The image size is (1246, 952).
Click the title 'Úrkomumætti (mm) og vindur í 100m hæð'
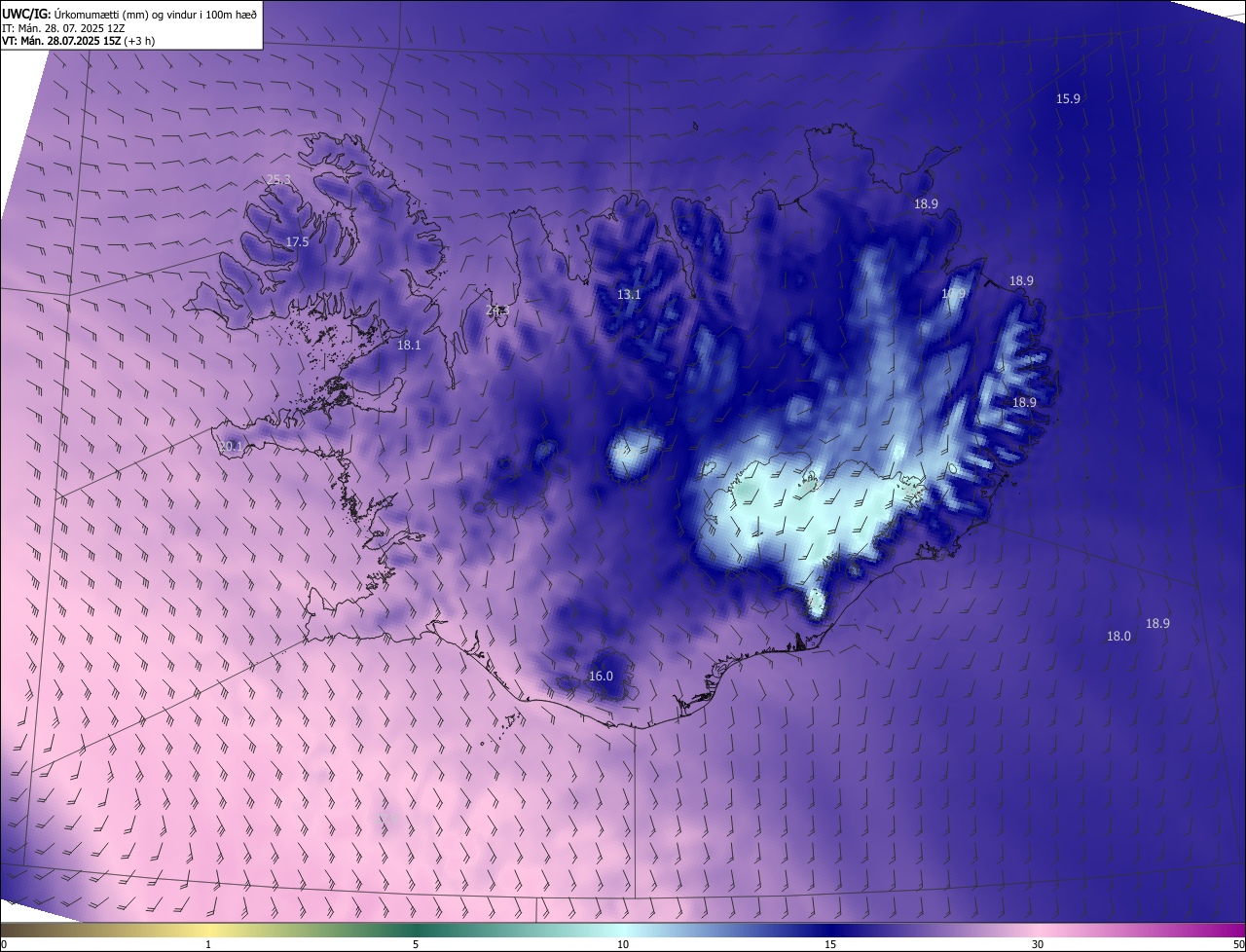pos(156,13)
